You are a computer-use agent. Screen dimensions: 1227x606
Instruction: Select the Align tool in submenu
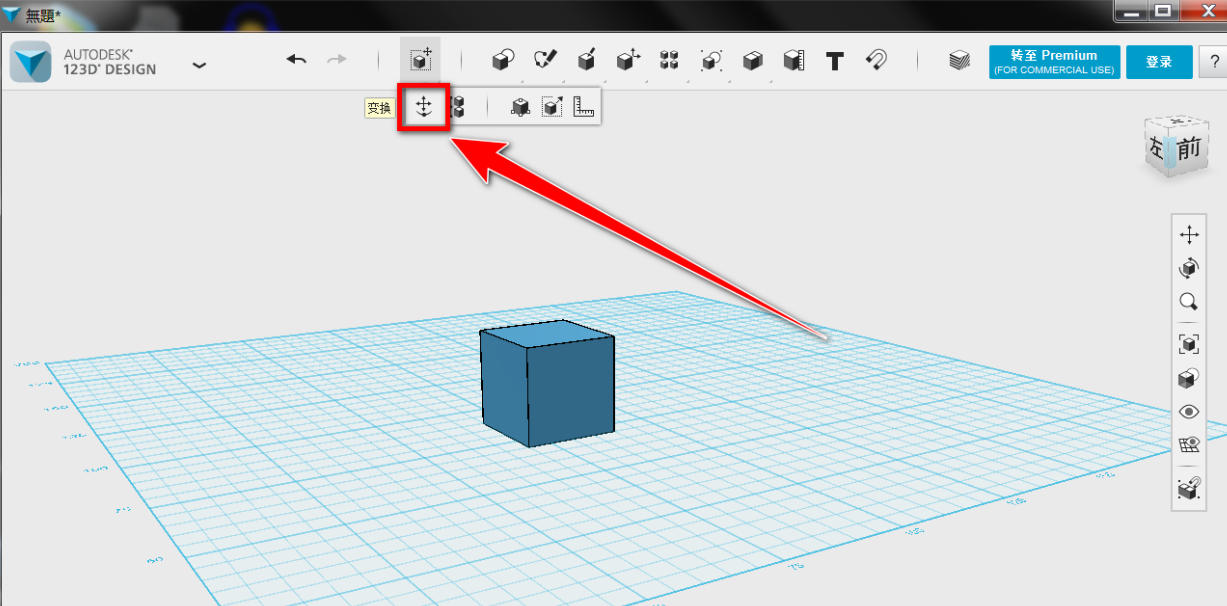pyautogui.click(x=456, y=106)
